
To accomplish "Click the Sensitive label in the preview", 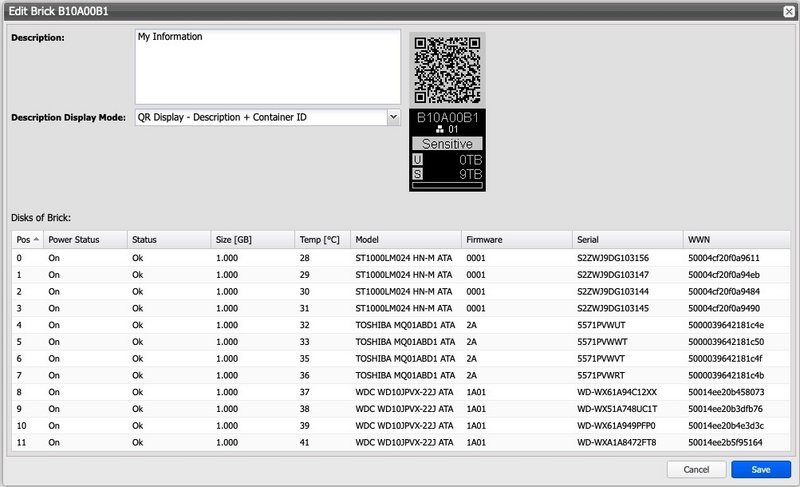I will (x=447, y=144).
